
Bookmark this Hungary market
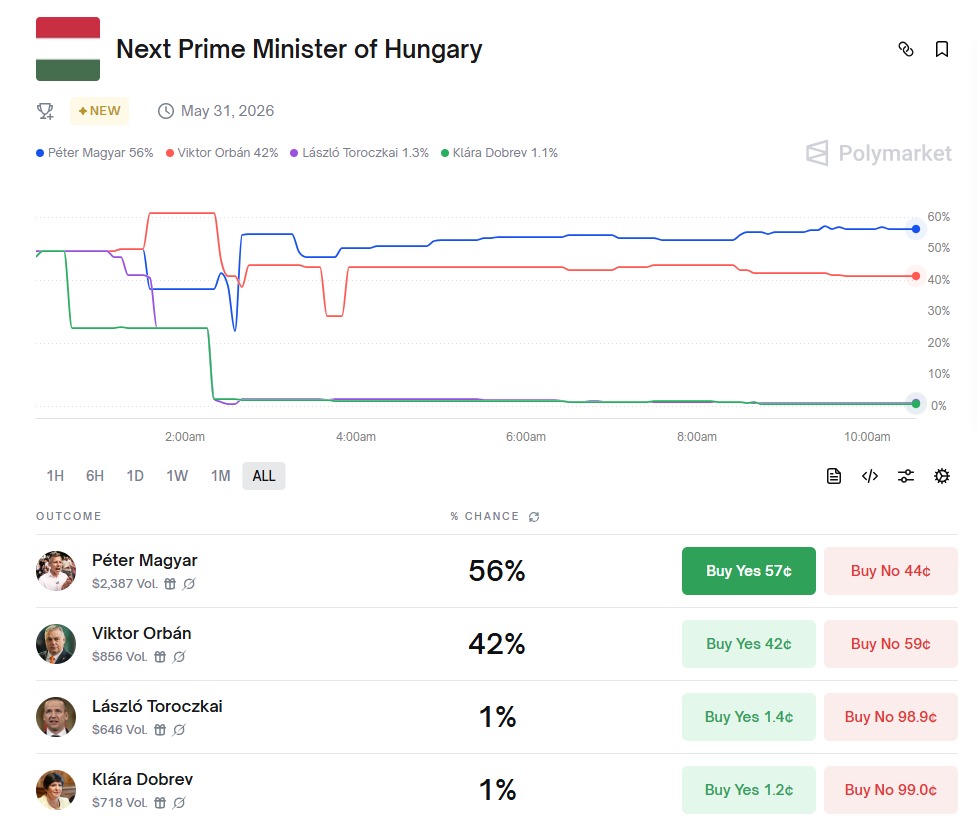pyautogui.click(x=941, y=49)
